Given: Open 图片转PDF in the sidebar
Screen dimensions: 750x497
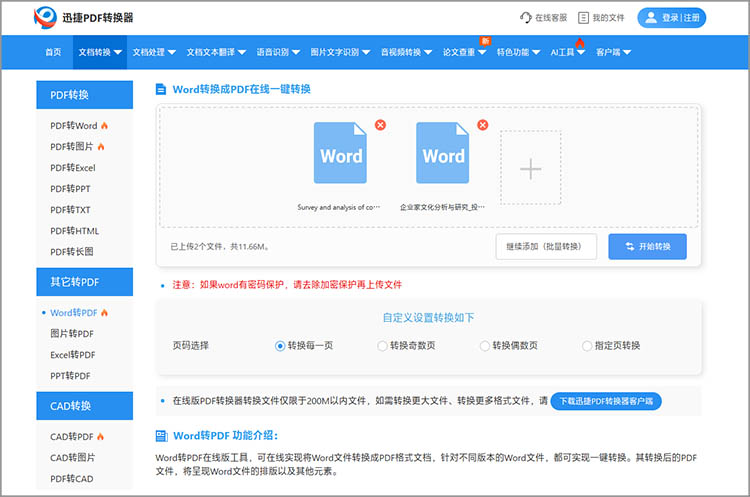Looking at the screenshot, I should [x=72, y=334].
